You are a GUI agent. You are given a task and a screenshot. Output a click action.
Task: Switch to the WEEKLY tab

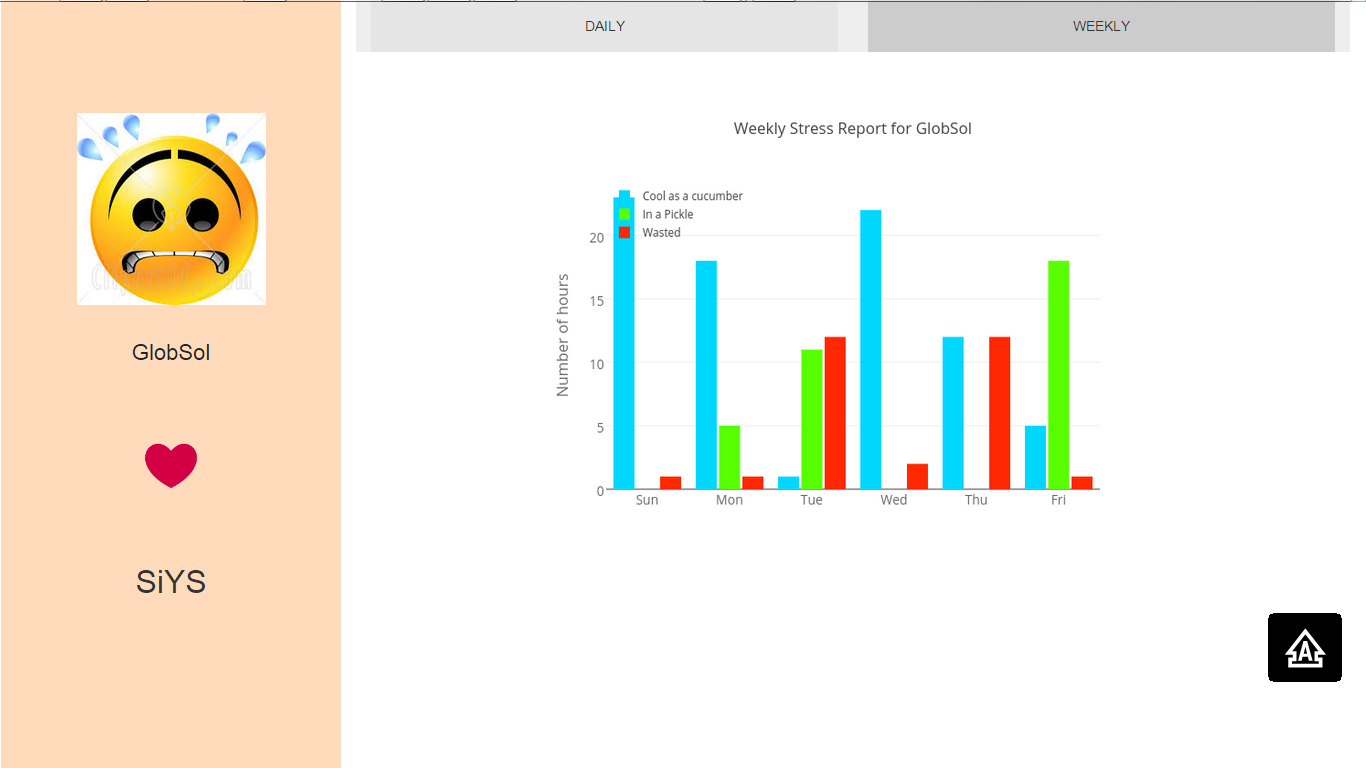(x=1101, y=26)
